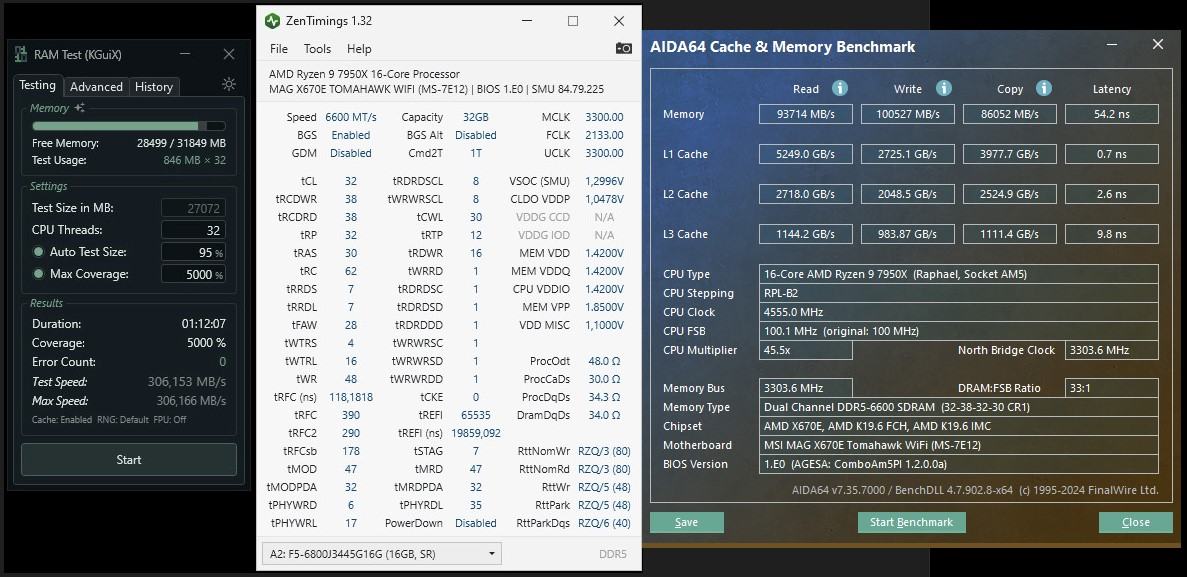1187x577 pixels.
Task: Click the PowerDown Disabled value
Action: point(475,523)
